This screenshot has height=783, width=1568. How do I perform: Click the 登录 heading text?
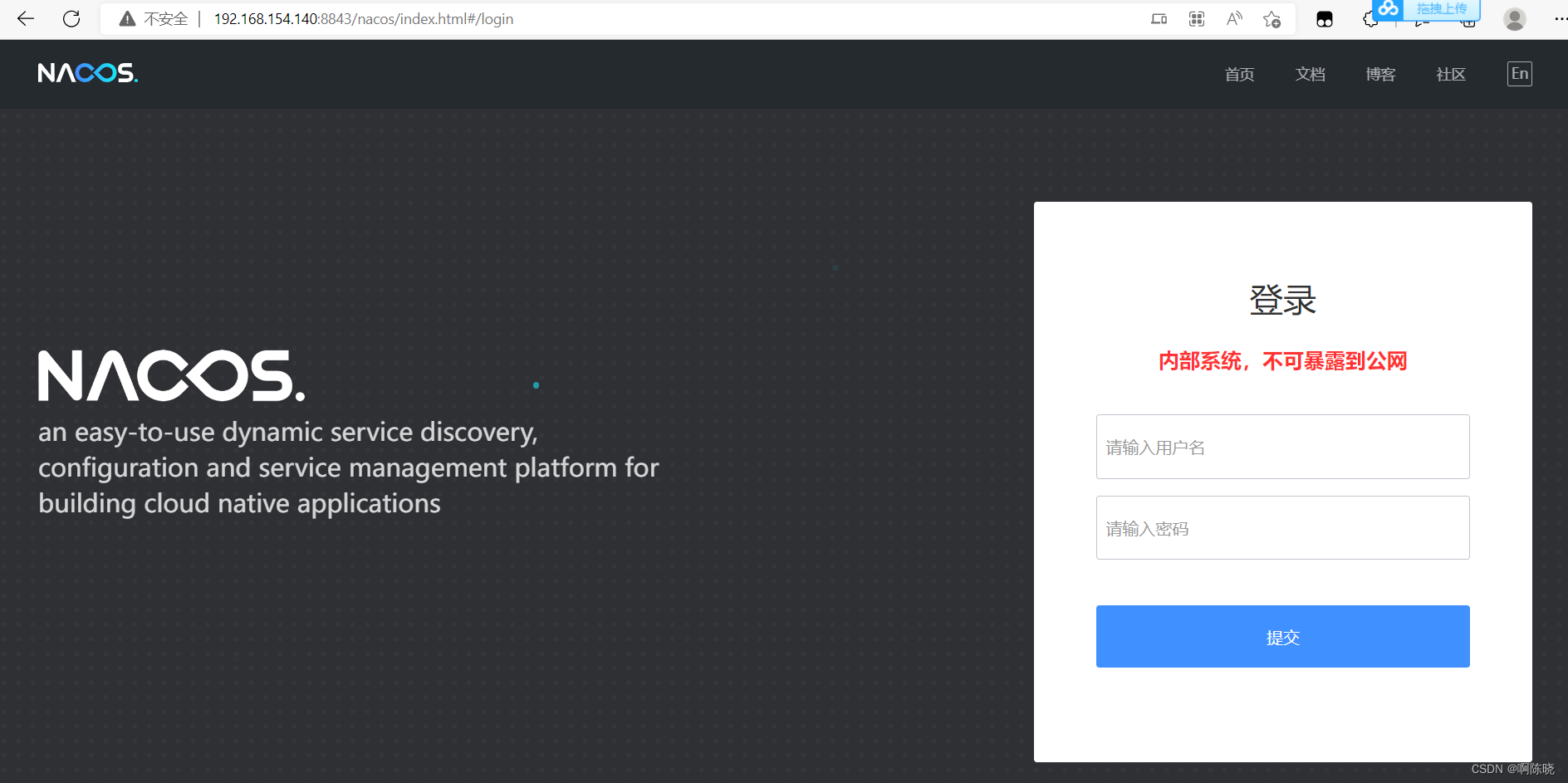click(1282, 301)
